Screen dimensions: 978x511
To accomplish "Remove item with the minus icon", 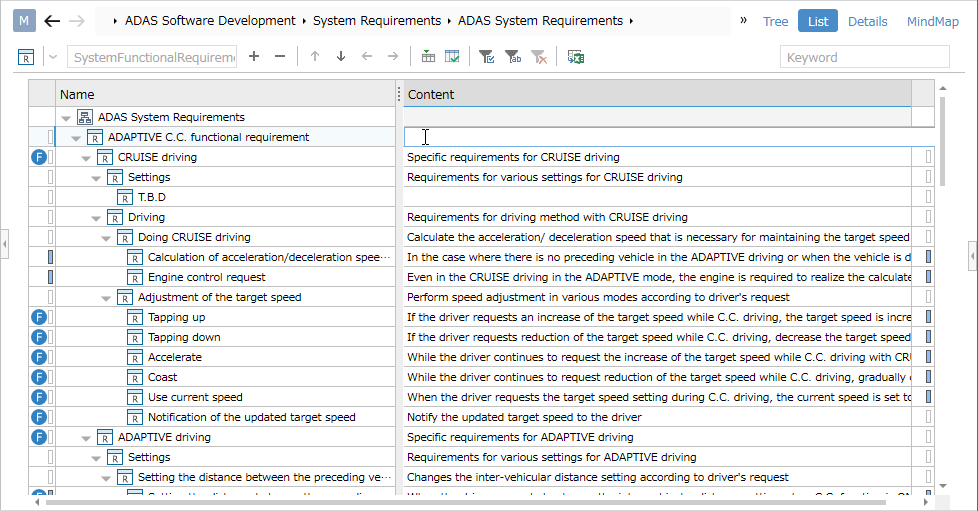I will click(280, 57).
